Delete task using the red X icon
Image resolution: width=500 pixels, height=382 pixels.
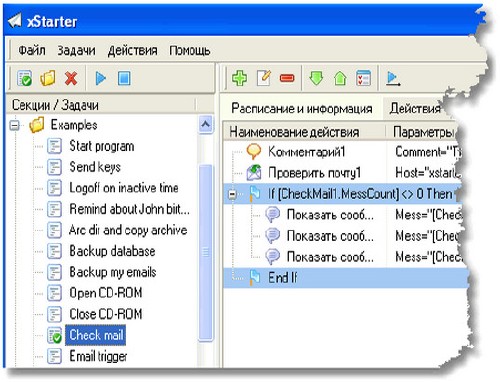(71, 79)
